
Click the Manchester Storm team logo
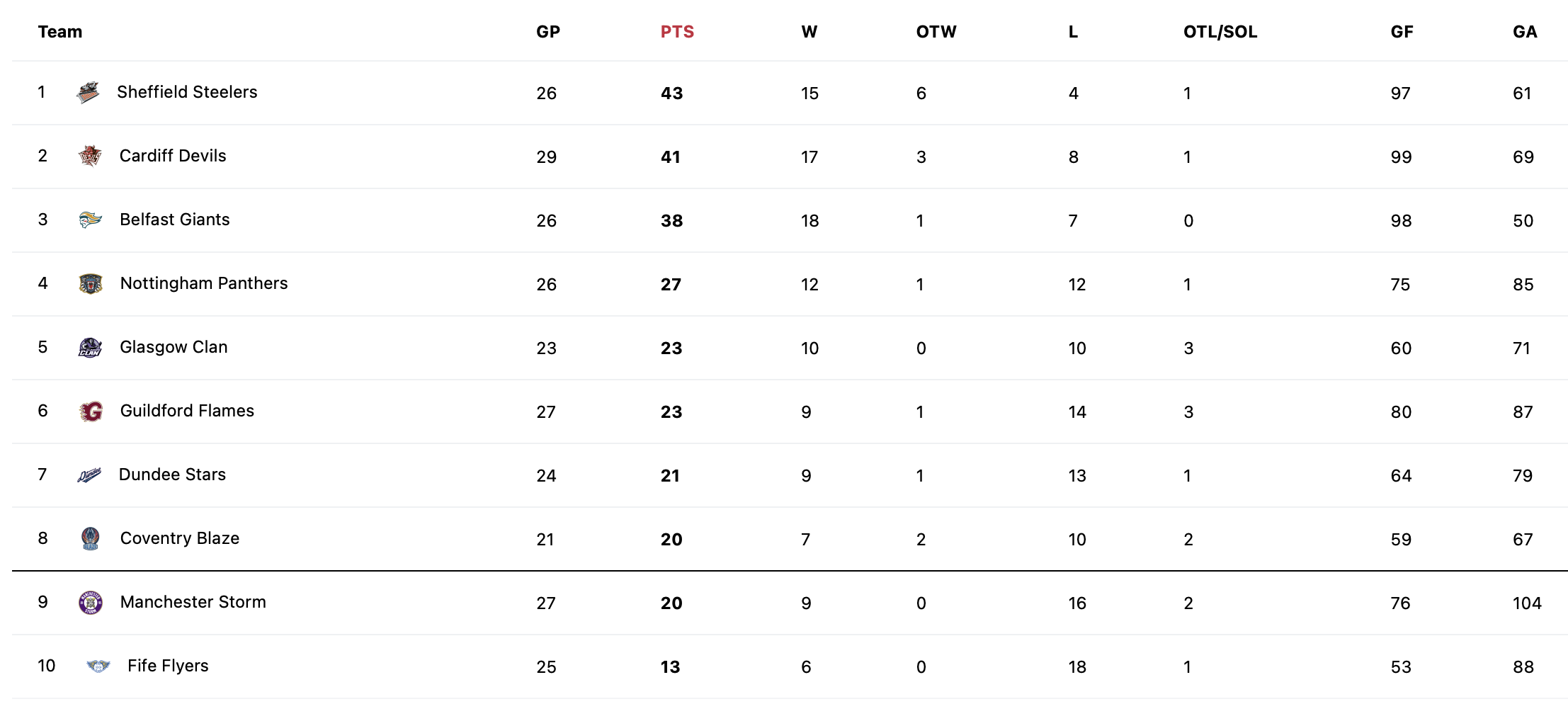[91, 603]
